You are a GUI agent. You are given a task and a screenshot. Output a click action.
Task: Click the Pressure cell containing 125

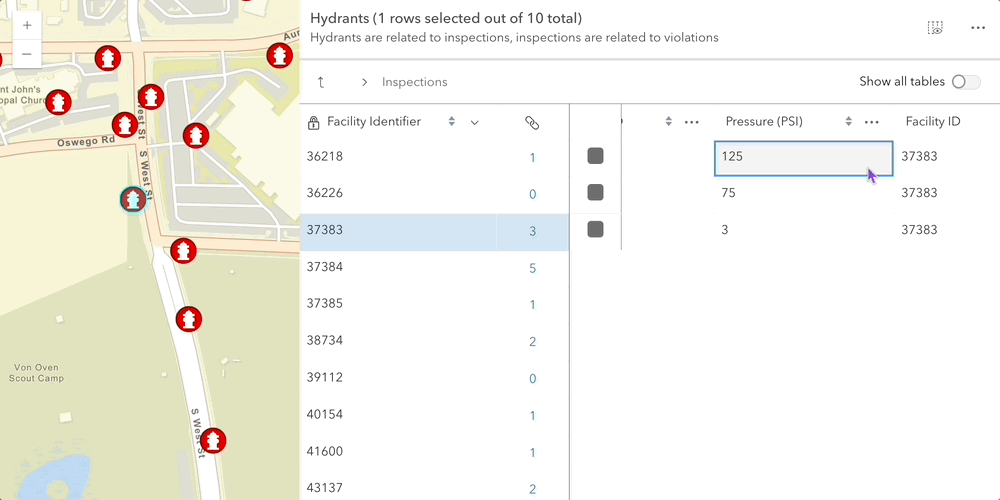click(x=790, y=157)
